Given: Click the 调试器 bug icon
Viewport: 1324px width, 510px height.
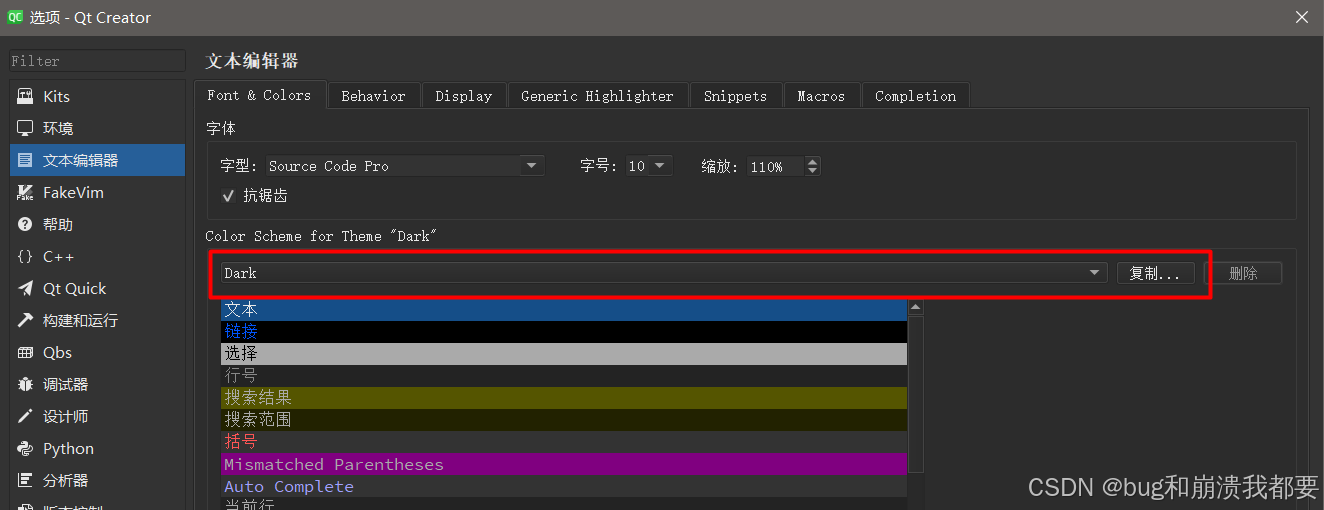Looking at the screenshot, I should tap(25, 384).
